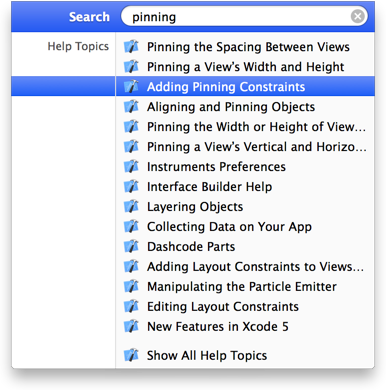
Task: Select Collecting Data on Your App
Action: 245,227
